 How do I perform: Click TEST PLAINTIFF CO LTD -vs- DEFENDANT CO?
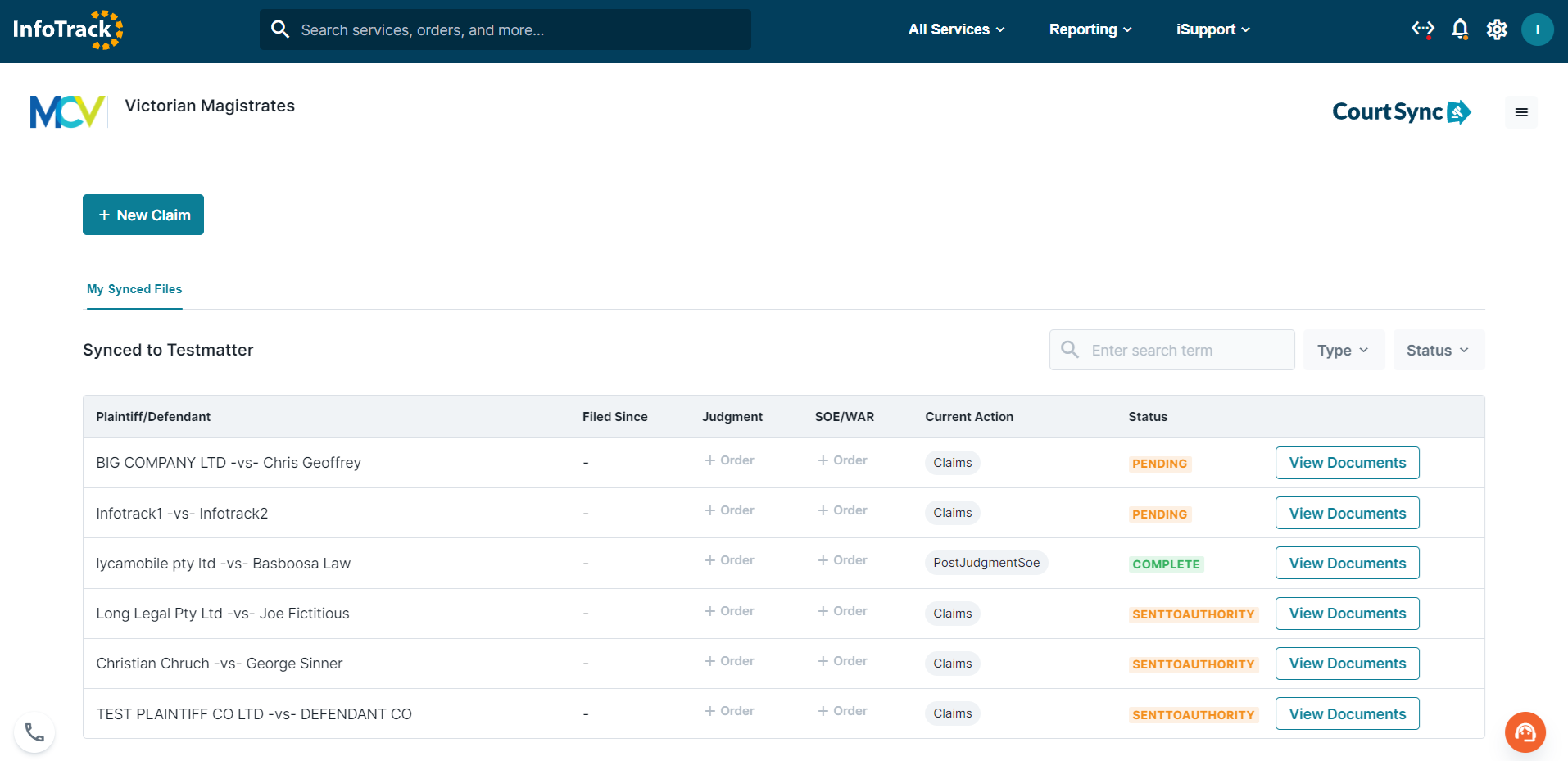(x=254, y=714)
